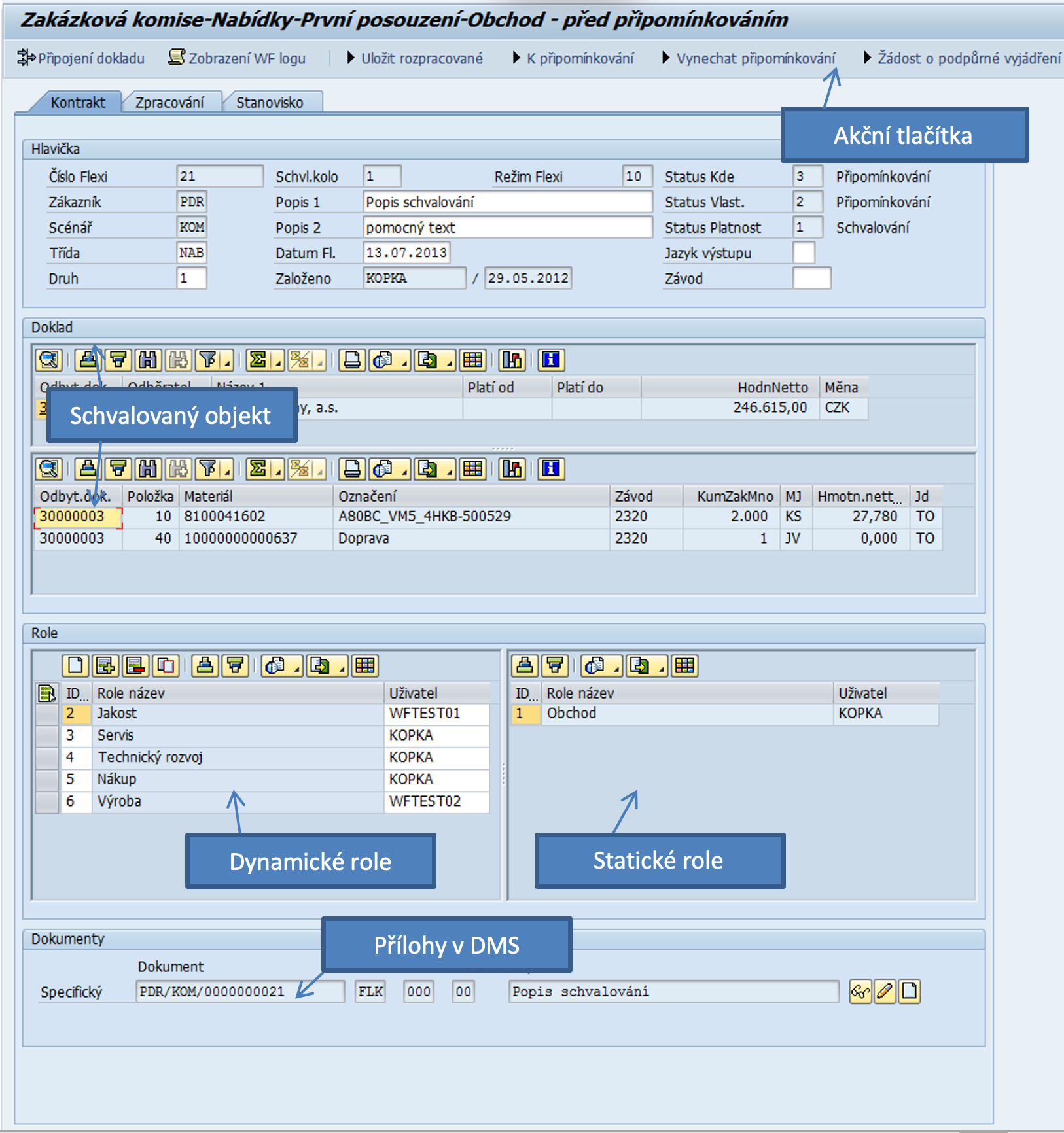Set filter in the header table toolbar
Screen dimensions: 1064x1133
[208, 360]
